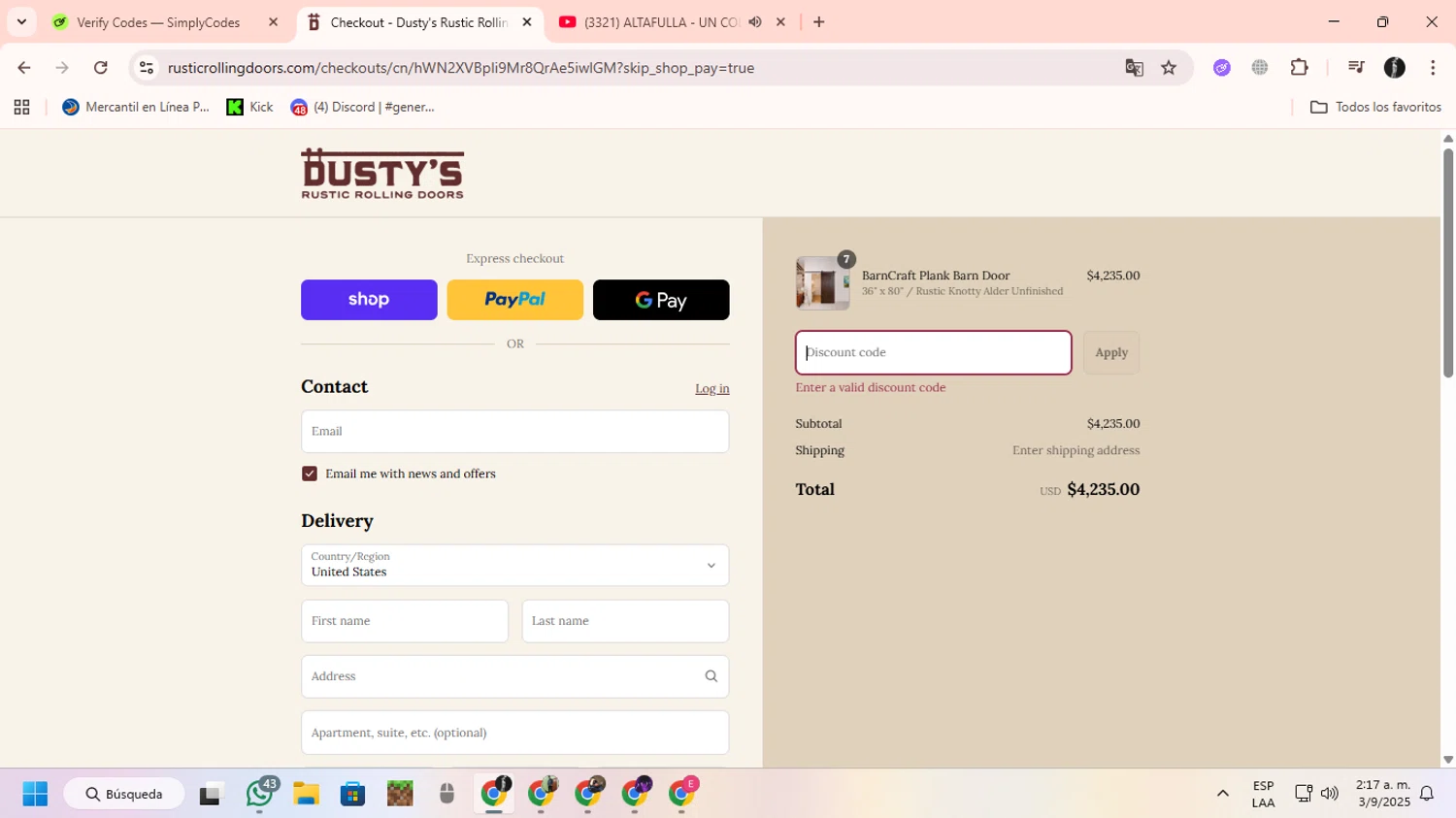
Task: Open File Explorer from the taskbar
Action: coord(306,795)
